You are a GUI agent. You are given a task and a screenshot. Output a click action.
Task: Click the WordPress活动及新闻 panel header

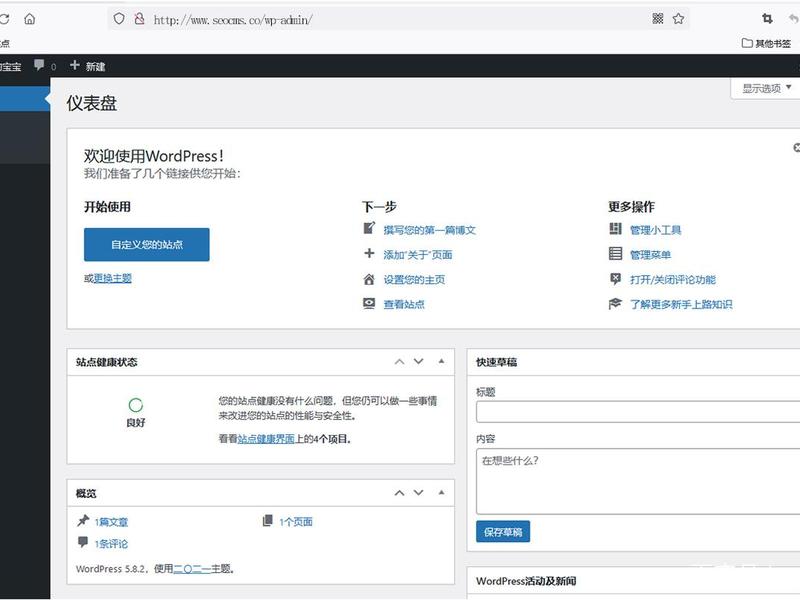[x=633, y=581]
